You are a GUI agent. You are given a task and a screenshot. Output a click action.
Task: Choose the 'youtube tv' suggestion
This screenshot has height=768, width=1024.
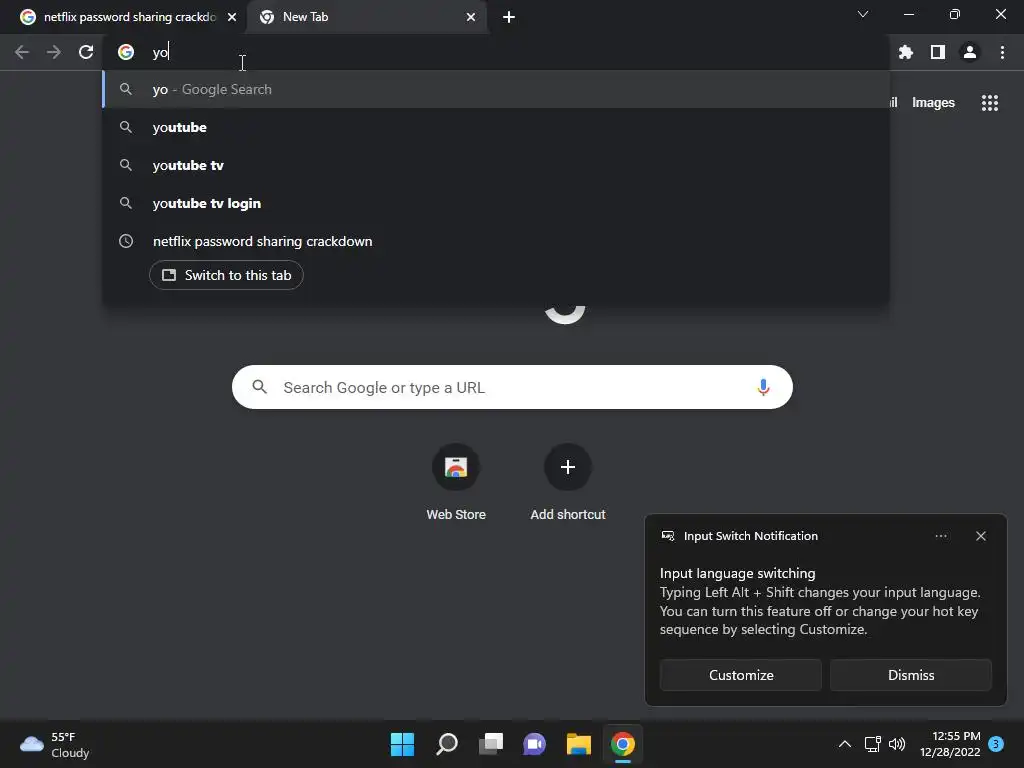coord(496,165)
